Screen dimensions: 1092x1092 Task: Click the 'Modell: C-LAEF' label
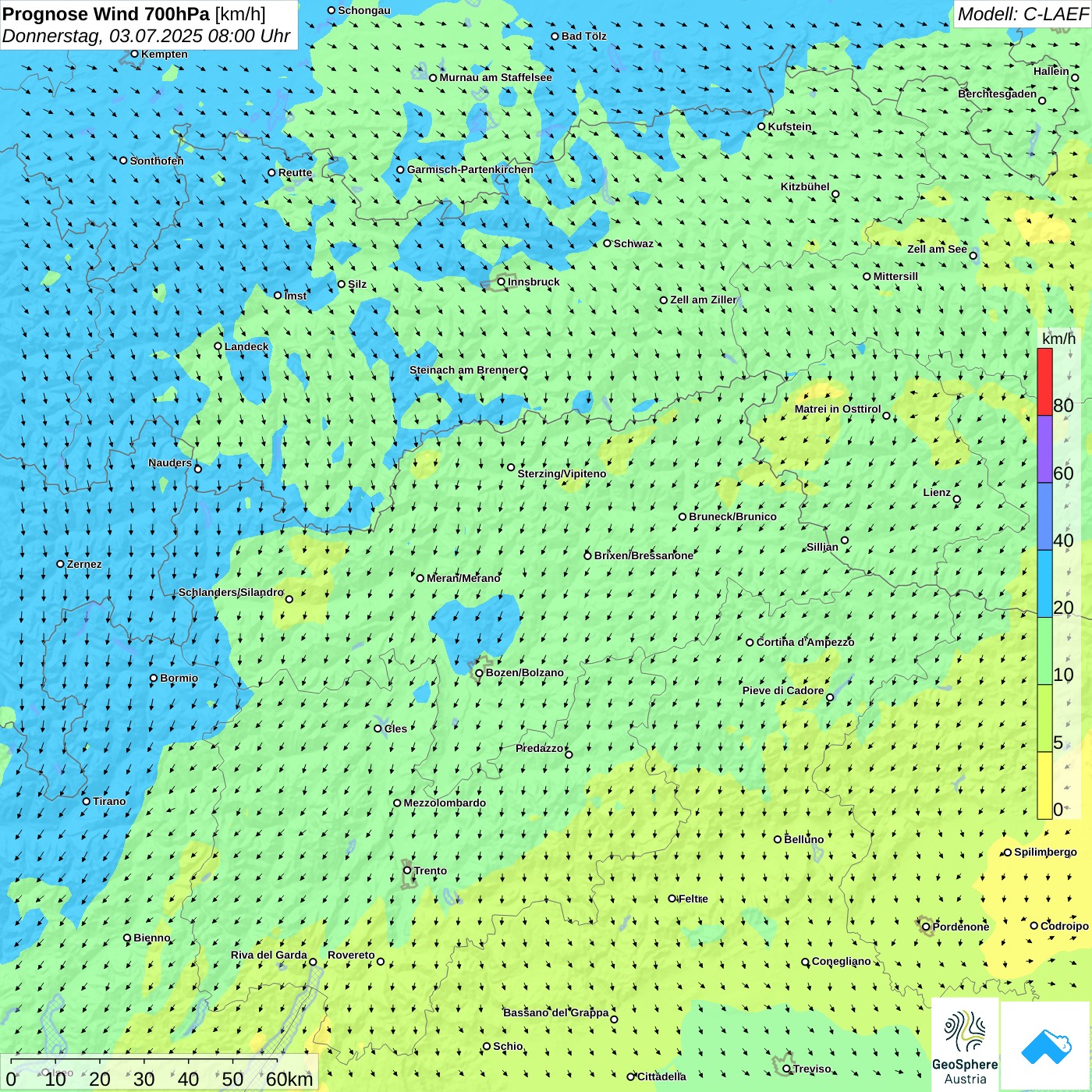point(1023,14)
